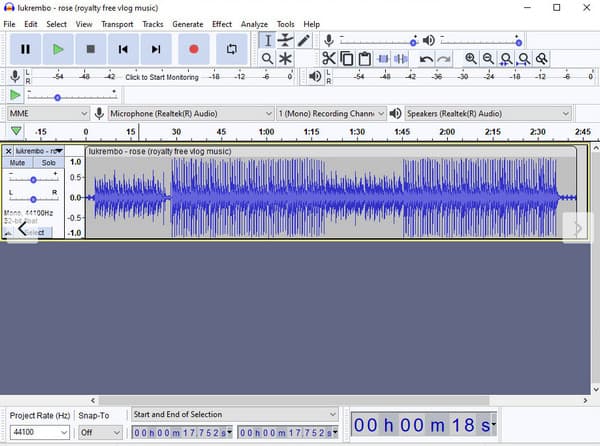Select the Zoom magnifier tool
This screenshot has width=600, height=446.
(267, 59)
